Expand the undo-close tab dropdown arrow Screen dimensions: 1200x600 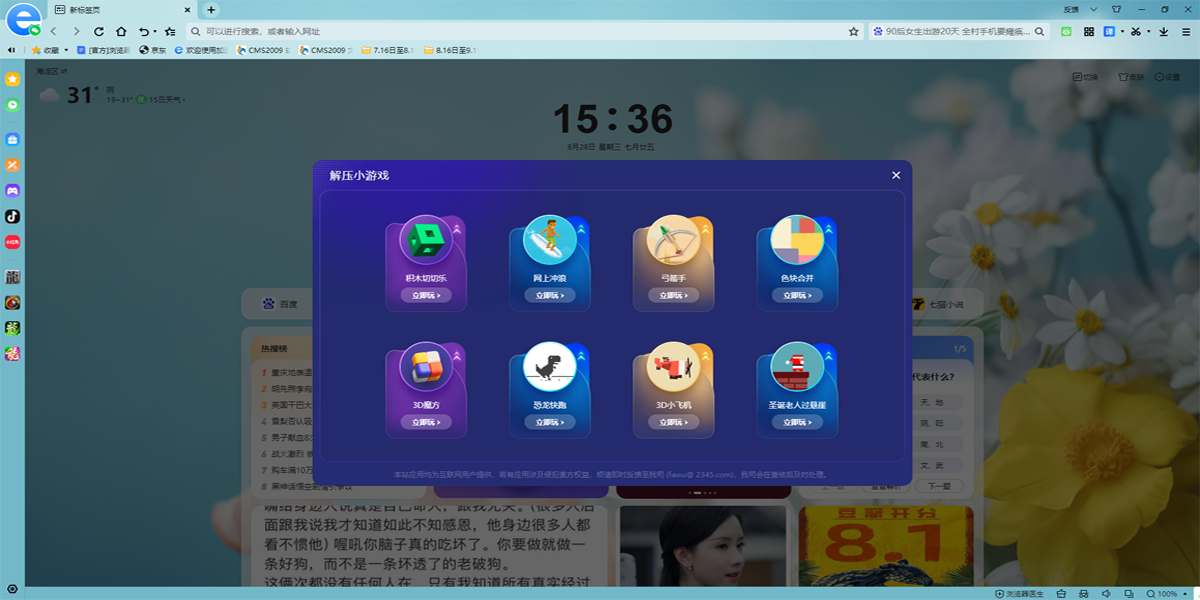coord(155,32)
